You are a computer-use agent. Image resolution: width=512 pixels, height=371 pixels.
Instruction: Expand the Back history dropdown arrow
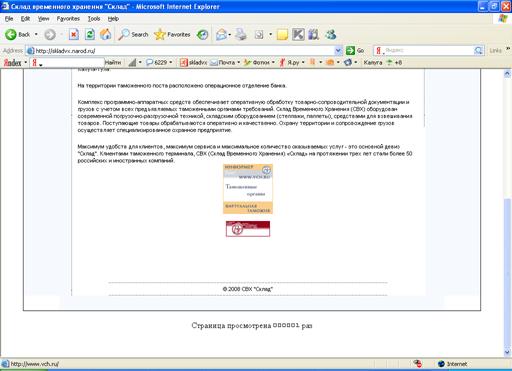pos(36,34)
